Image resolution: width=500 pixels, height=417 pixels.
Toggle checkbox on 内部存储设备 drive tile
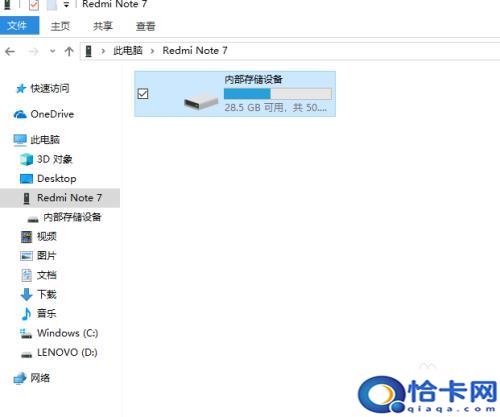(x=143, y=94)
